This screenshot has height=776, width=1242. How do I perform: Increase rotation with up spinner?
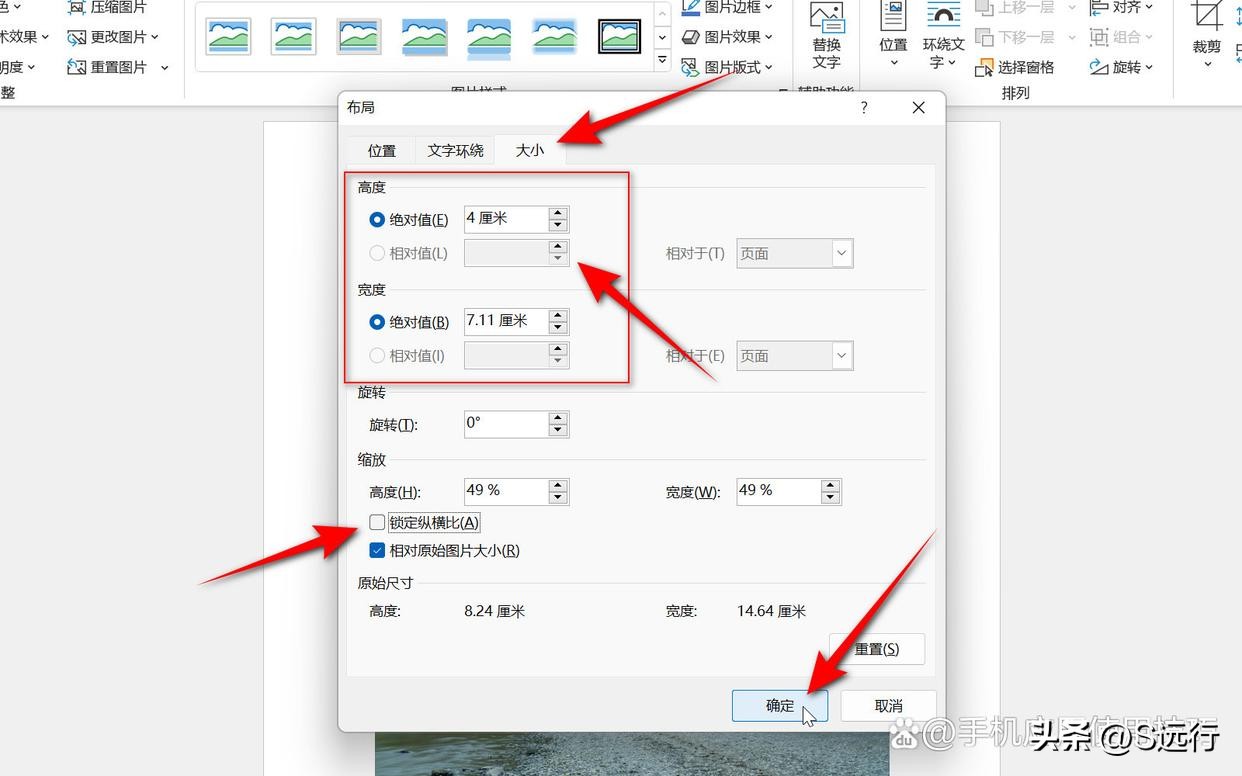[558, 418]
